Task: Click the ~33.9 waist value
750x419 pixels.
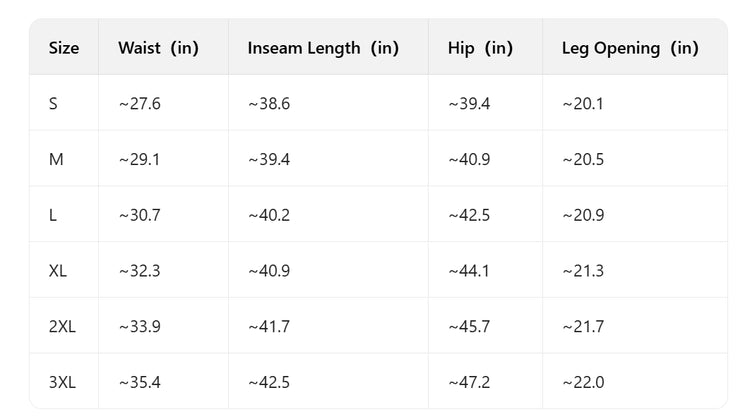Action: tap(139, 326)
